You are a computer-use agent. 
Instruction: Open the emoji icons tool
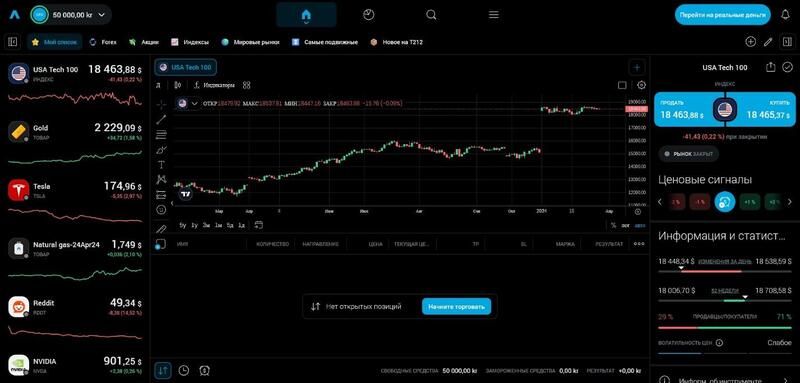161,209
